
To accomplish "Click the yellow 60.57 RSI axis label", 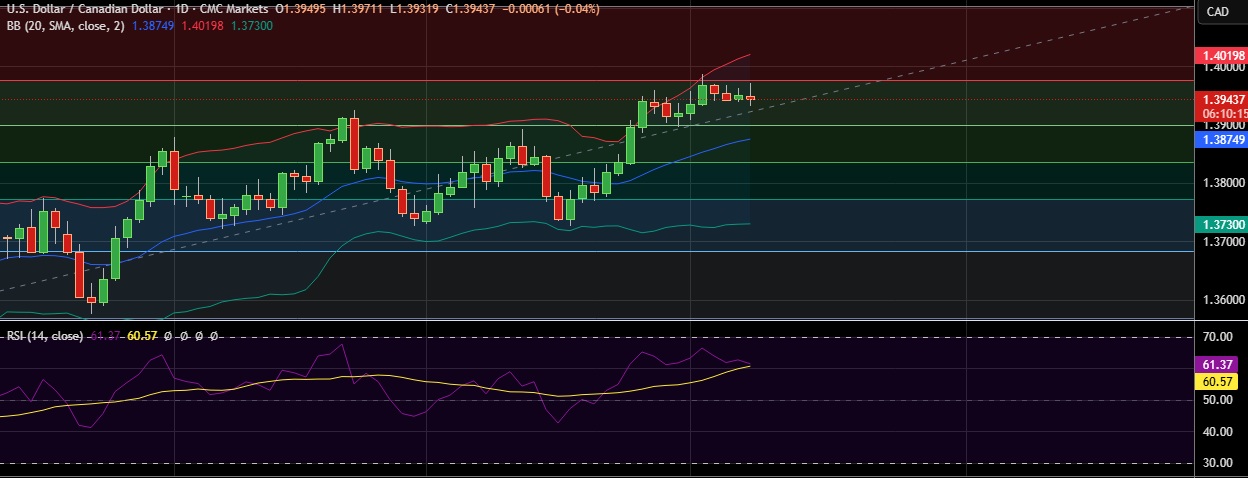I will (1221, 382).
